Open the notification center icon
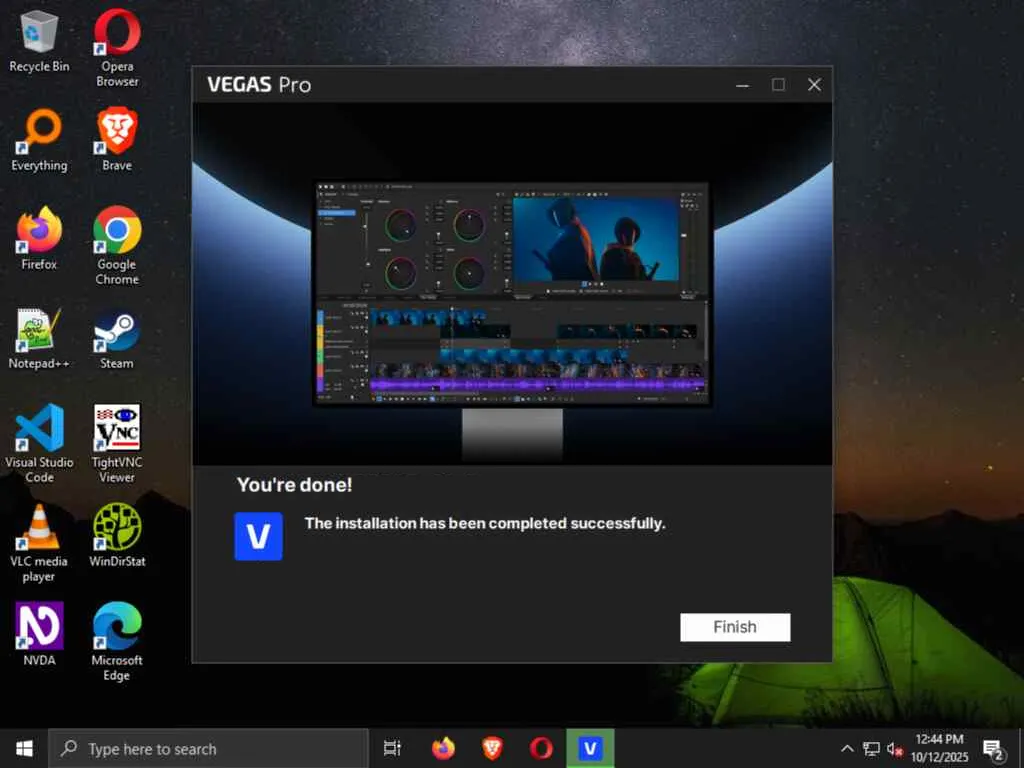Screen dimensions: 1024x768 (x=993, y=749)
